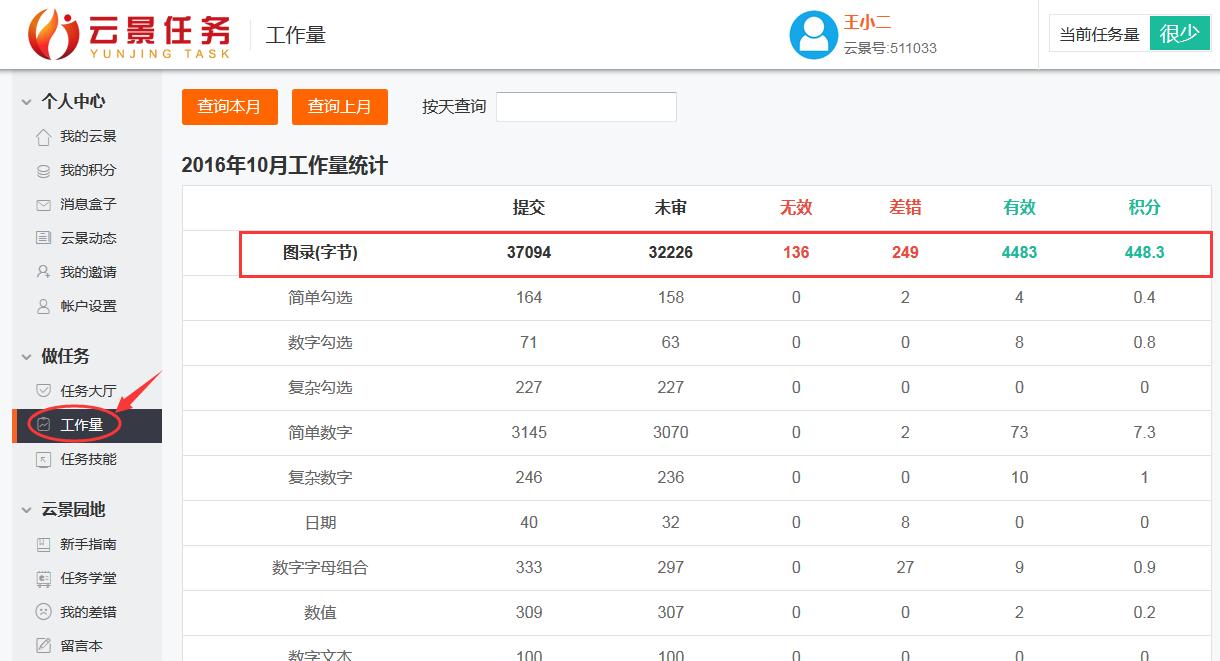Click the 查询上月 button
1220x661 pixels.
coord(339,107)
